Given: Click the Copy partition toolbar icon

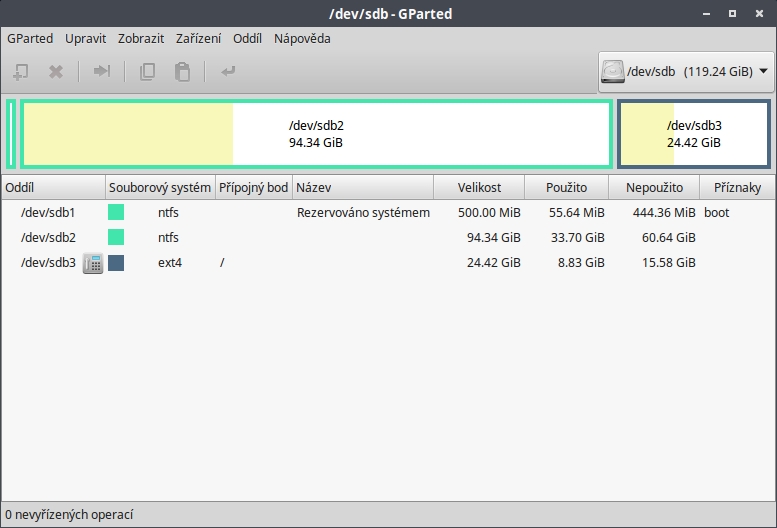Looking at the screenshot, I should 147,72.
